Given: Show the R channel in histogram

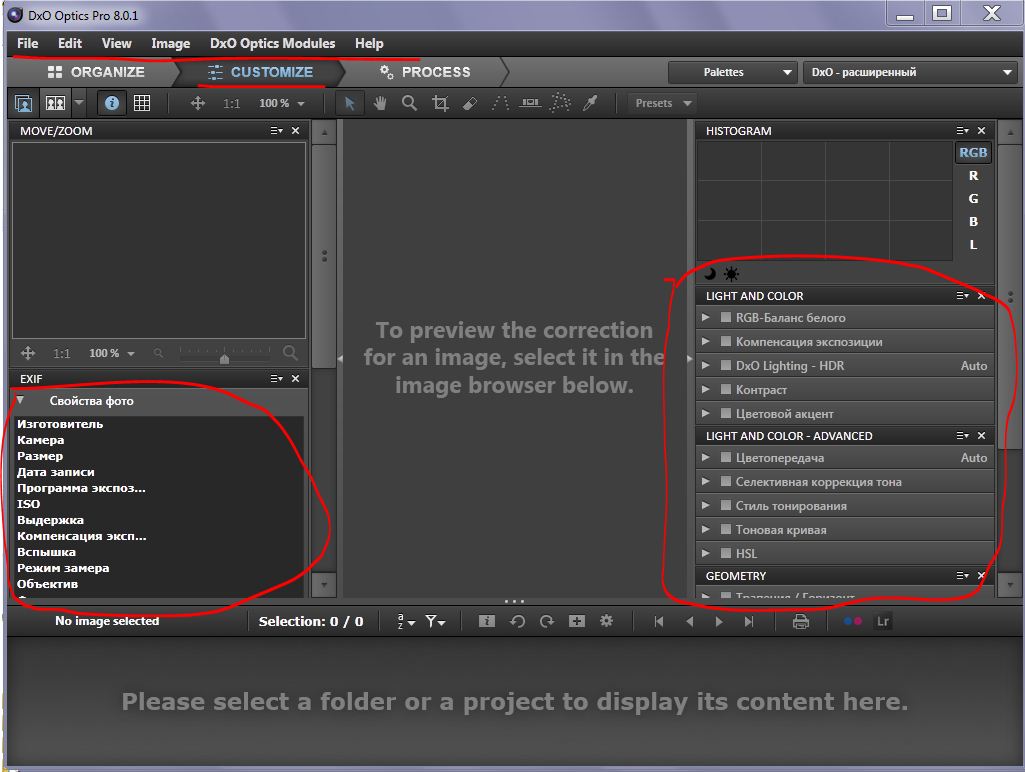Looking at the screenshot, I should pos(973,176).
